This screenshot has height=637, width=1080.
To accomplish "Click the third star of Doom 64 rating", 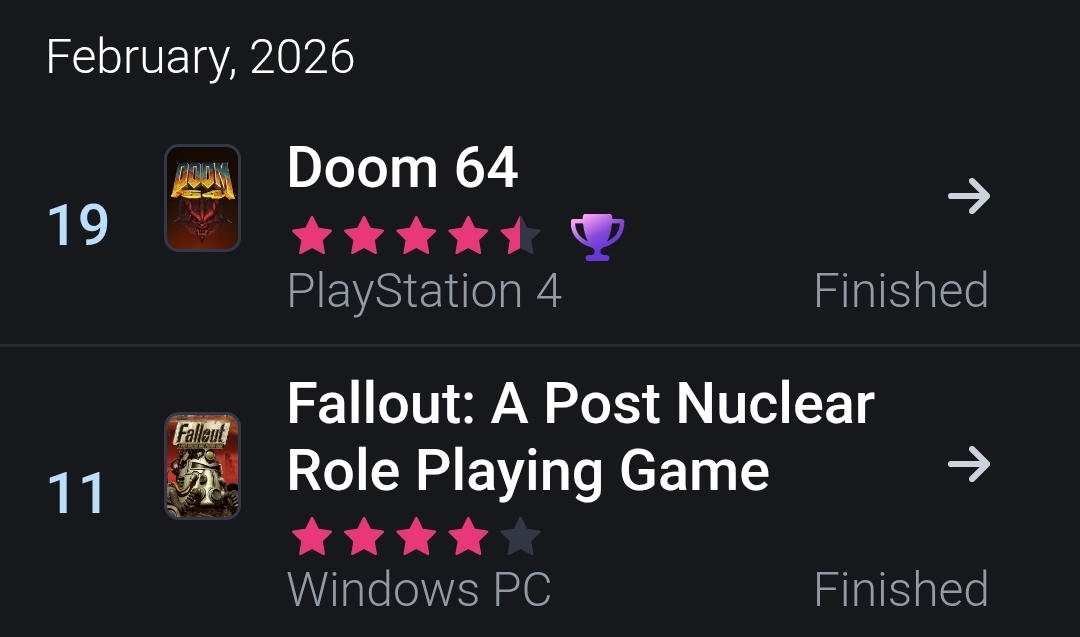I will (416, 238).
